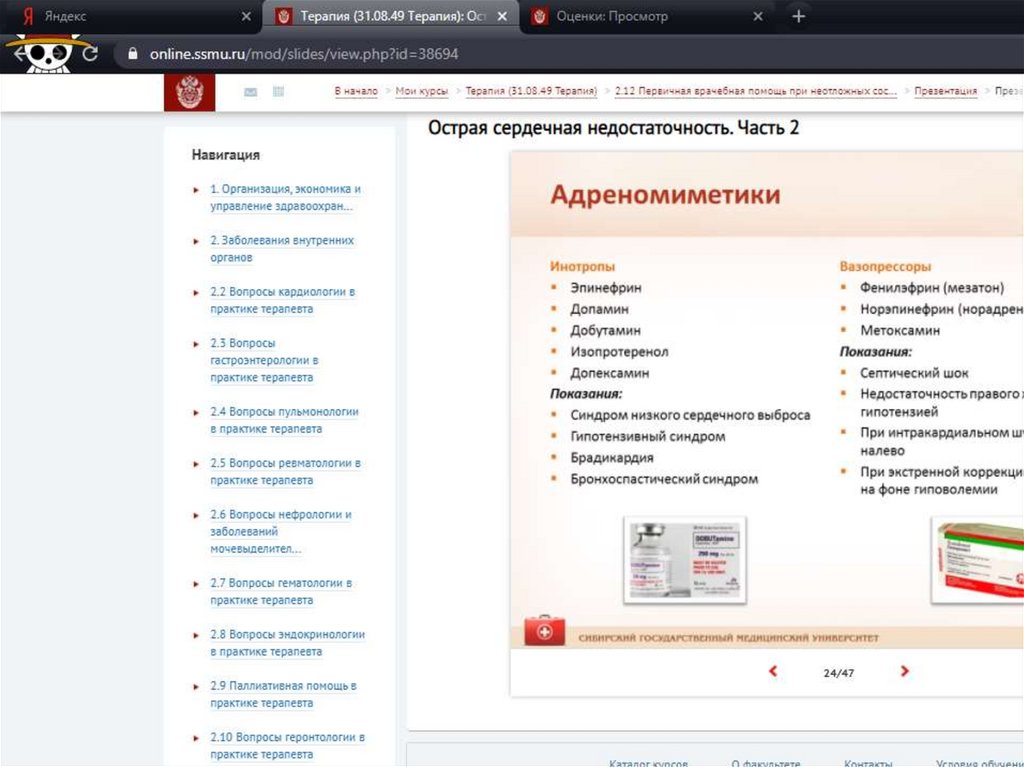Image resolution: width=1024 pixels, height=767 pixels.
Task: Expand arrow beside 2.3 Вопросы гастроэнтерологии
Action: point(196,344)
